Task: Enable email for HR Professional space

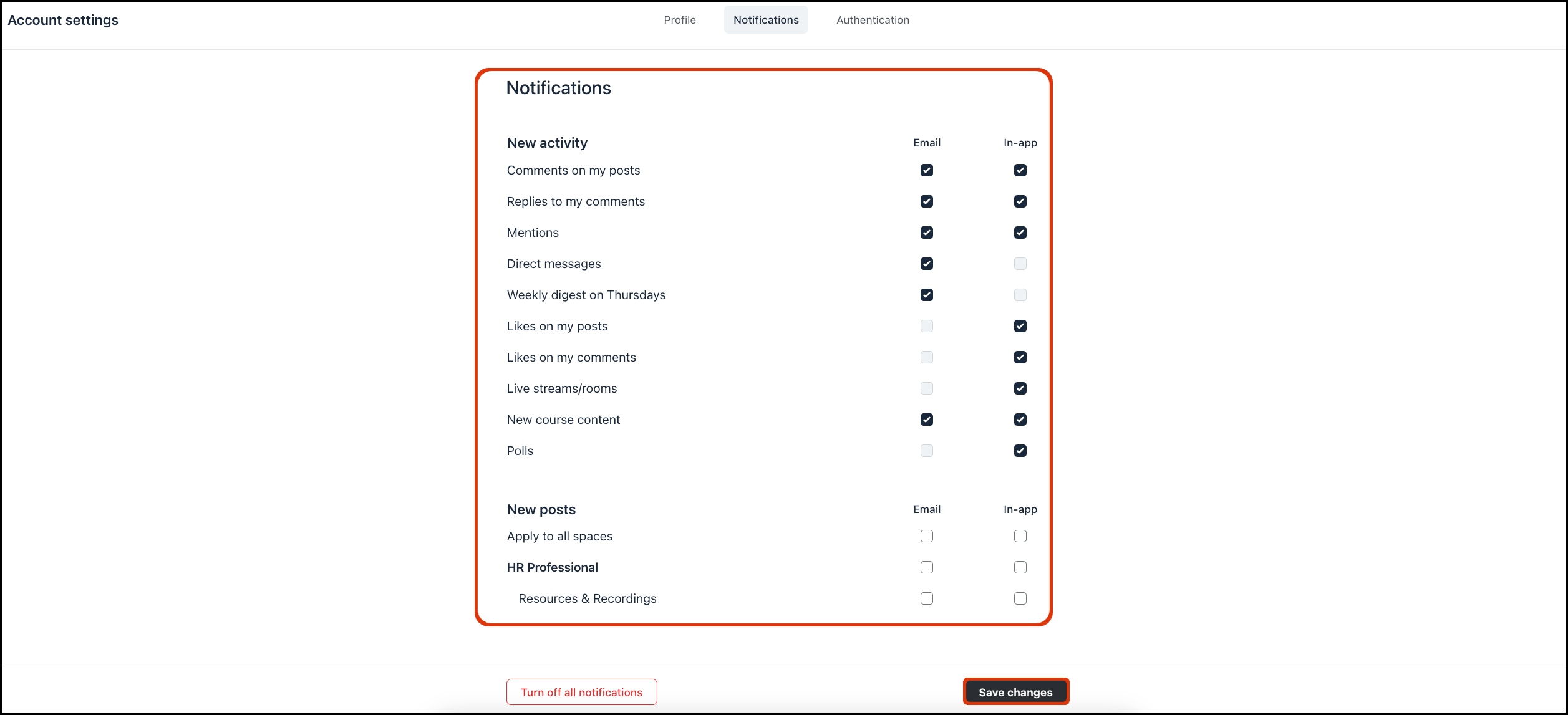Action: (926, 567)
